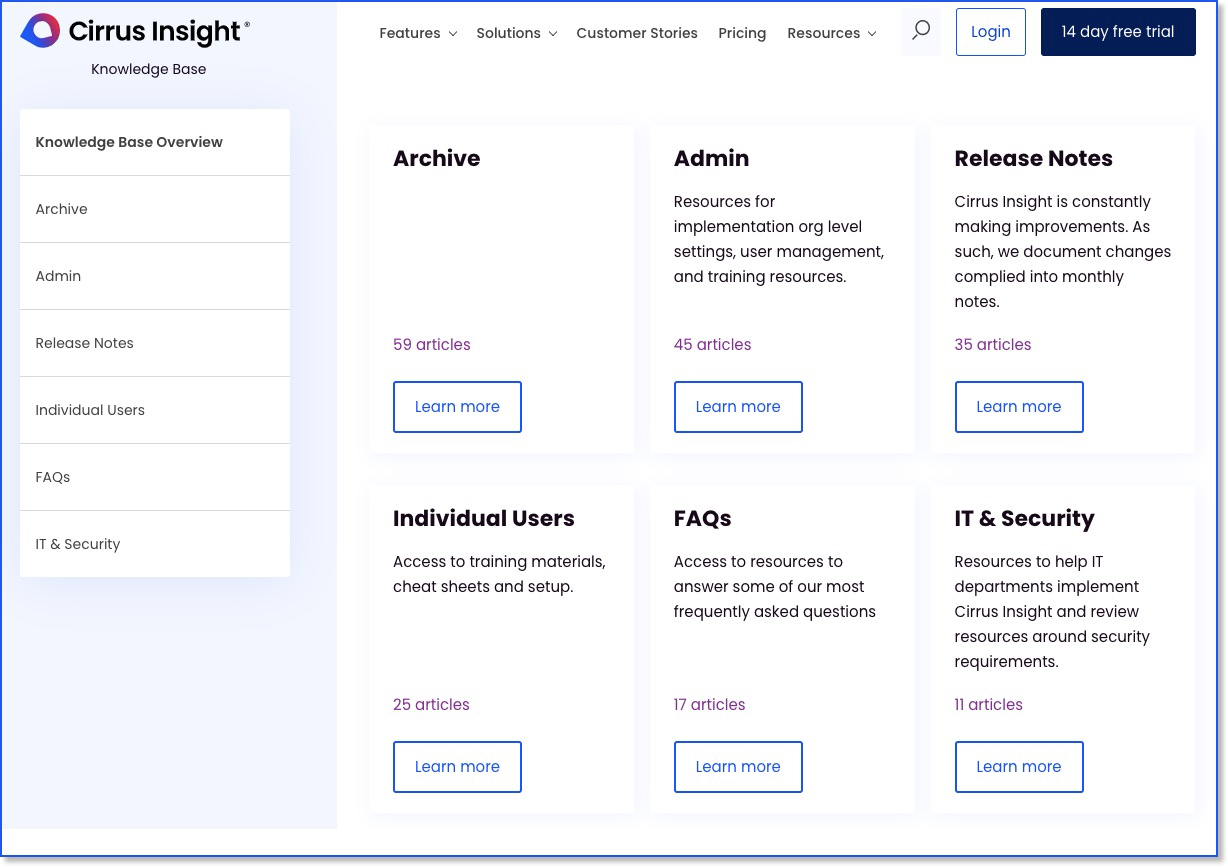
Task: Click Learn more on Individual Users card
Action: click(x=457, y=767)
